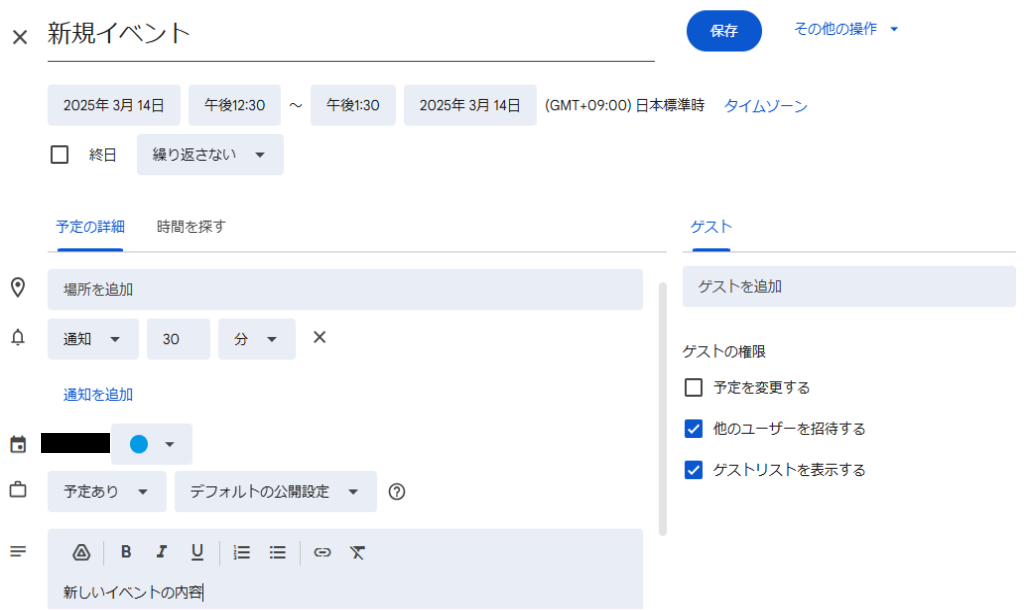Enable the 終日 all-day checkbox
This screenshot has height=610, width=1027.
point(60,155)
